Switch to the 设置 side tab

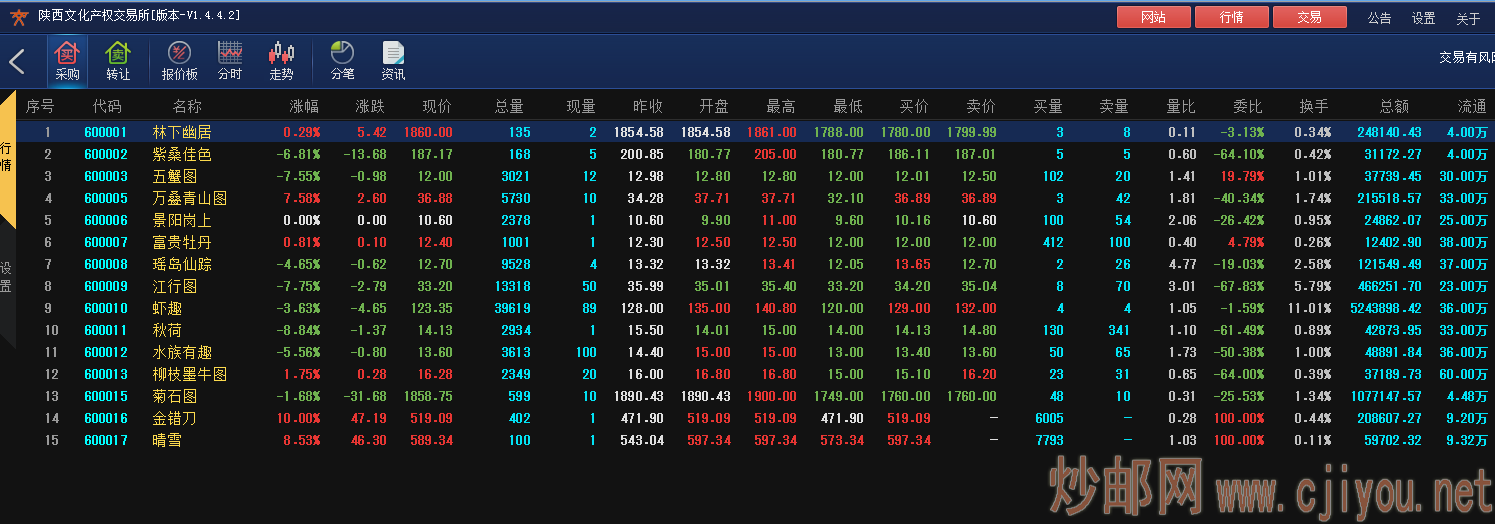7,278
